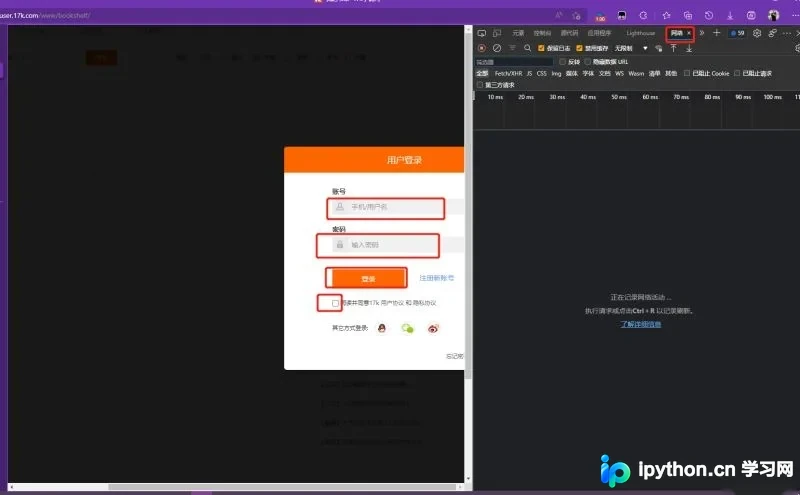
Task: Open browser three-dot settings menu
Action: coord(795,16)
